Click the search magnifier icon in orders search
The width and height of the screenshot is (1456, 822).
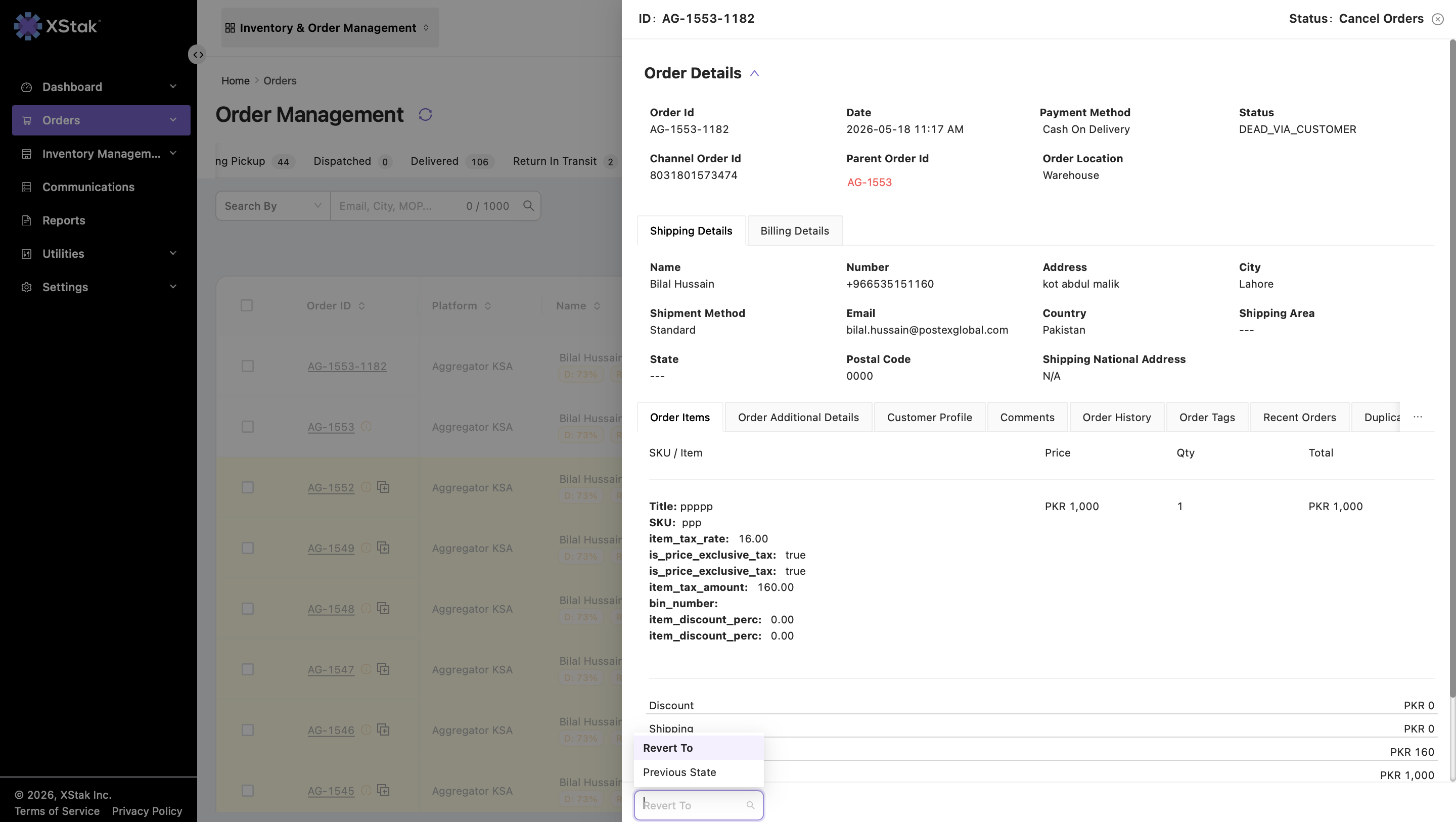pyautogui.click(x=528, y=206)
